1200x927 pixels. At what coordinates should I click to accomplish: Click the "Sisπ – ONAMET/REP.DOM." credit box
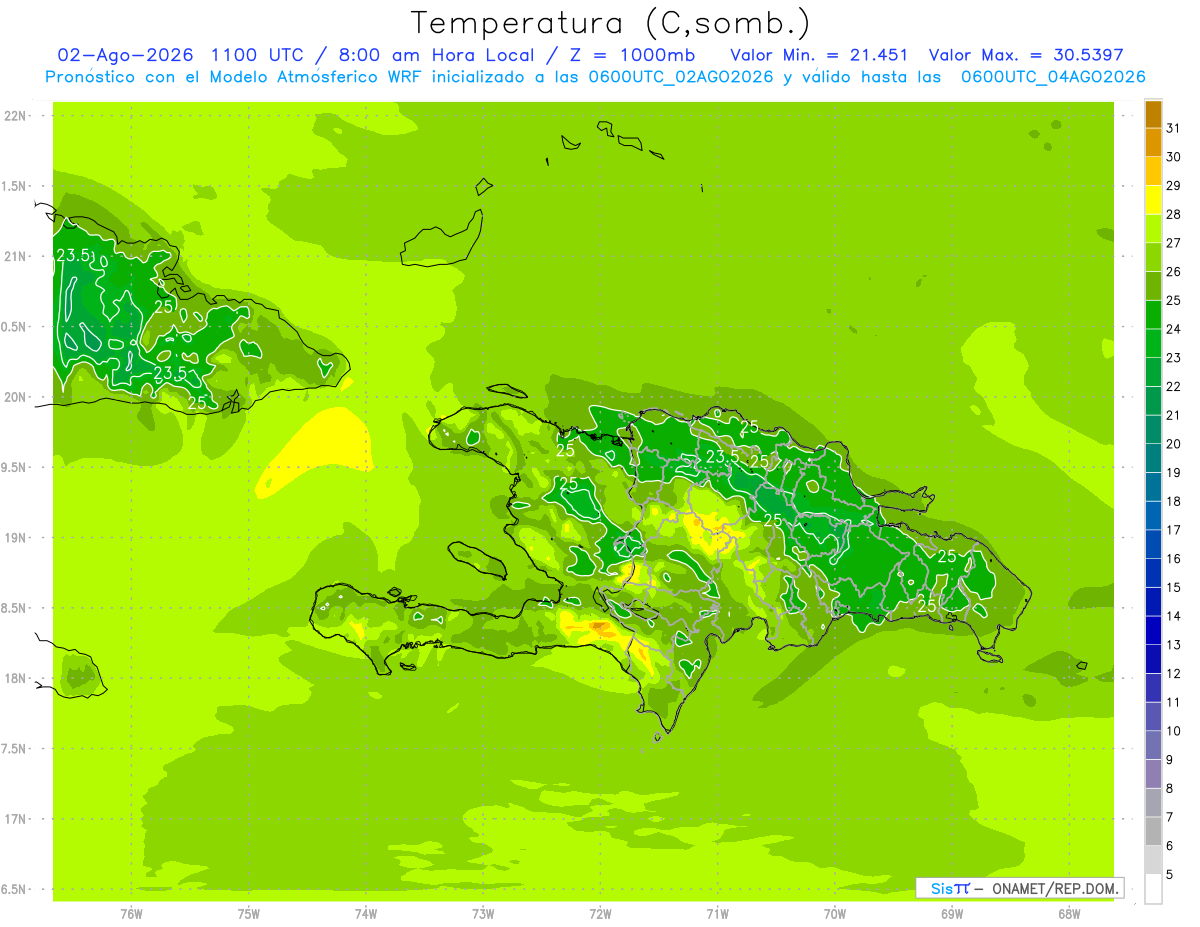tap(1020, 888)
